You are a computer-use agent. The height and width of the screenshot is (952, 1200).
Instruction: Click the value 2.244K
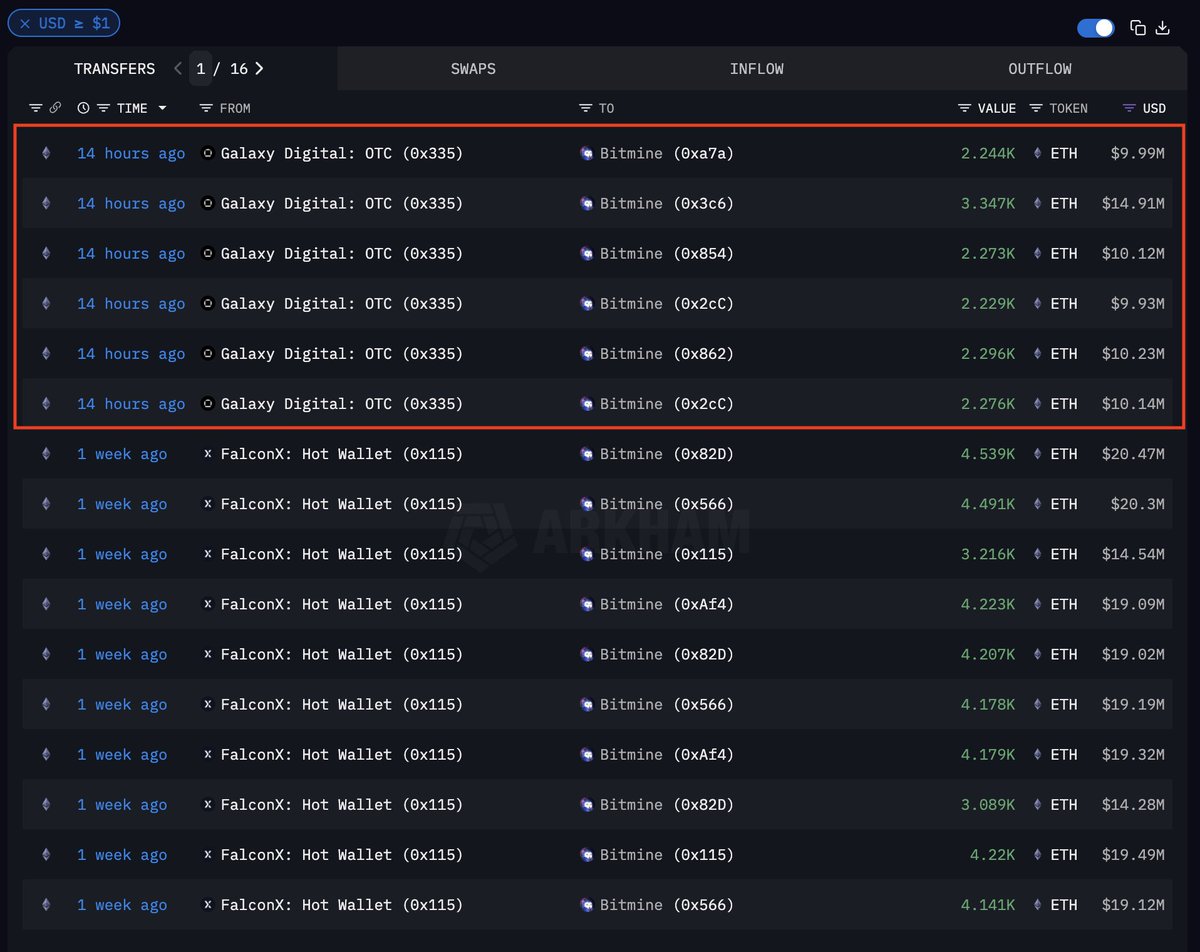[x=988, y=153]
